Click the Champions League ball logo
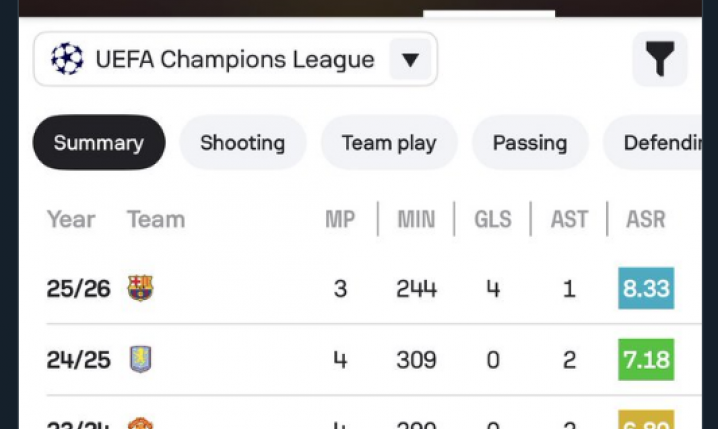Viewport: 718px width, 429px height. pos(67,60)
